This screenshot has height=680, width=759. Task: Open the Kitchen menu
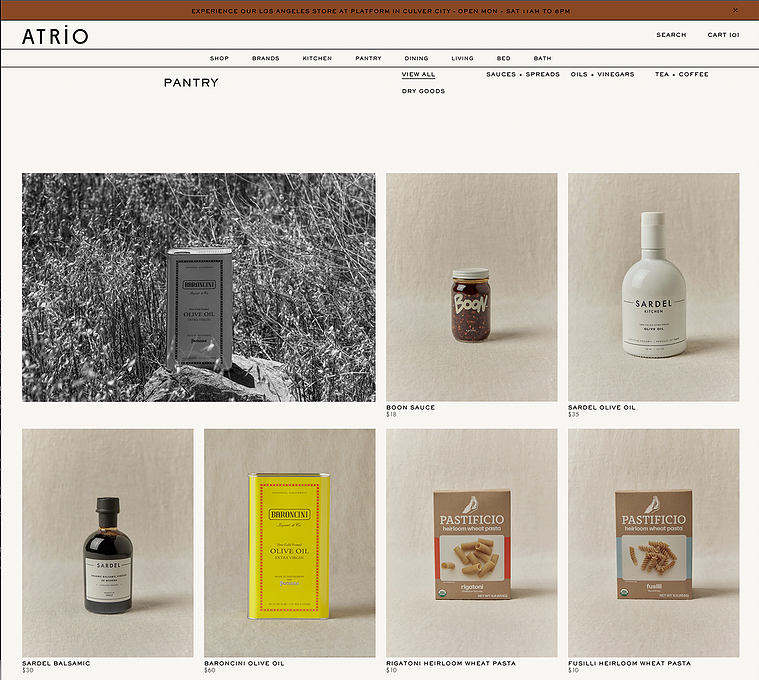coord(317,58)
